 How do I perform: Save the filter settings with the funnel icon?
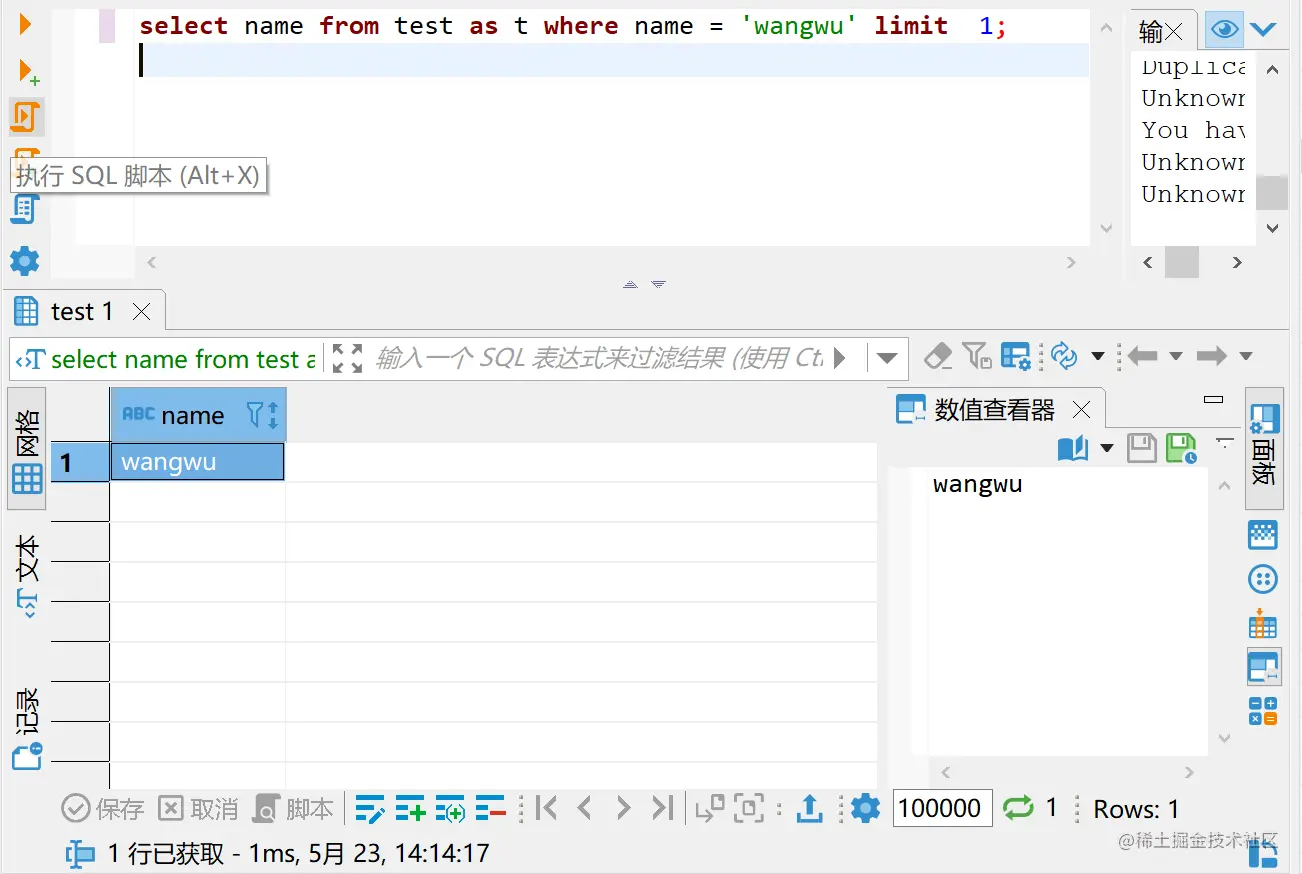(x=976, y=356)
